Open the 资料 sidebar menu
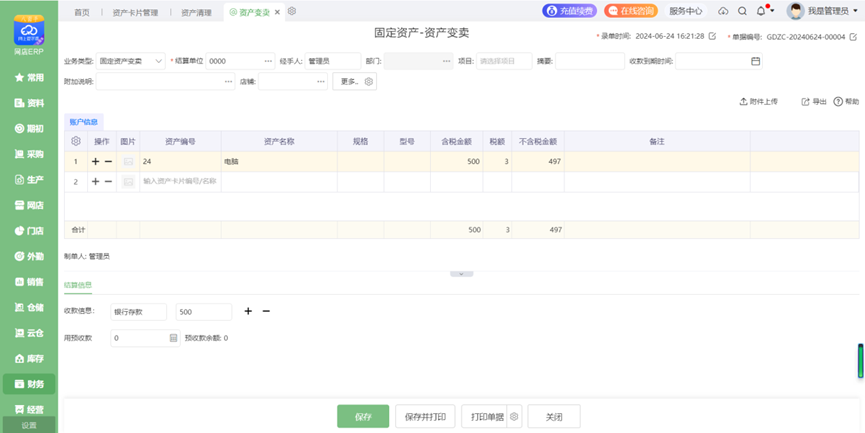Screen dimensions: 865x433 (29, 103)
